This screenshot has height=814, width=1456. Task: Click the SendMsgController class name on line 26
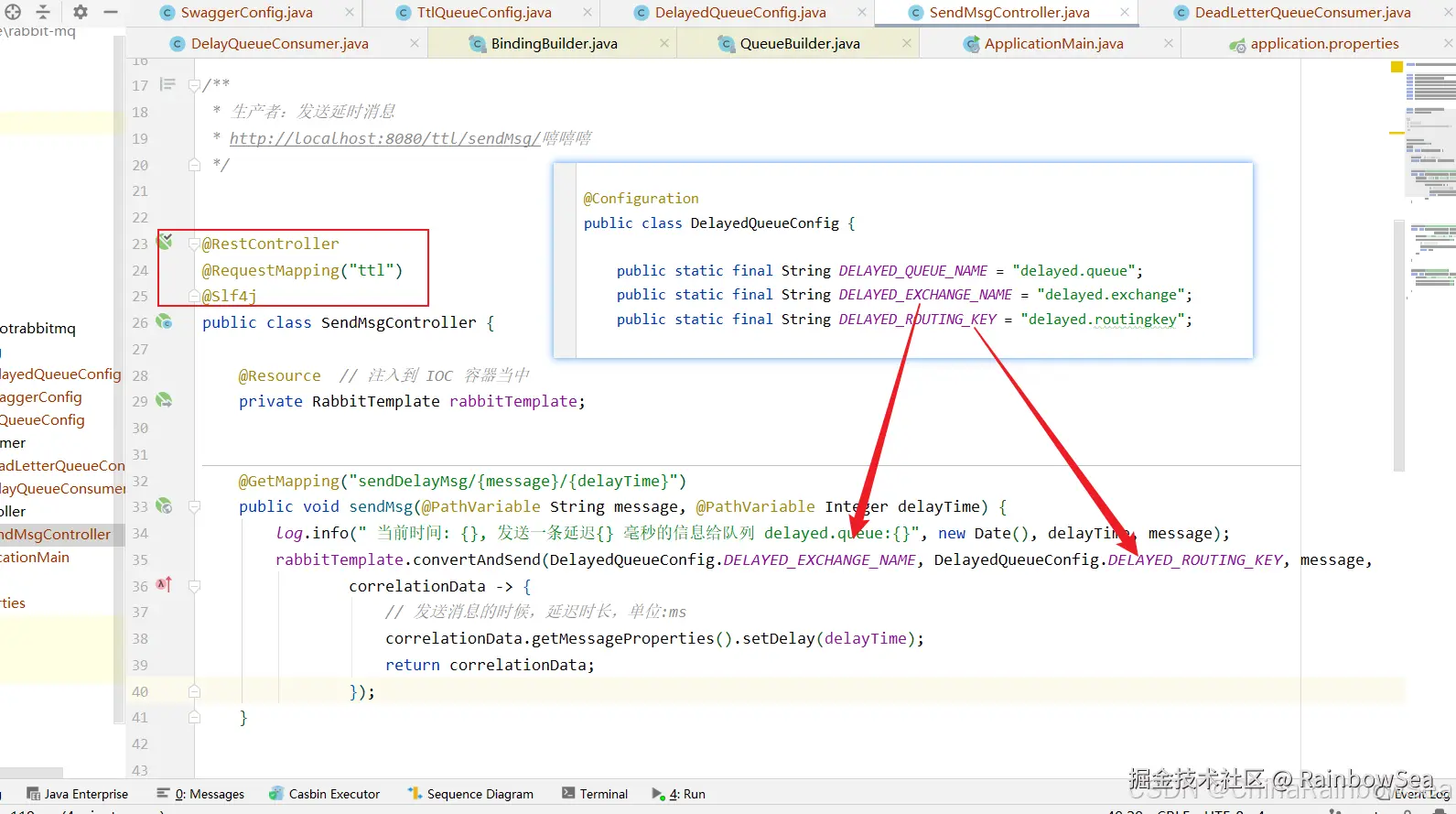click(398, 322)
